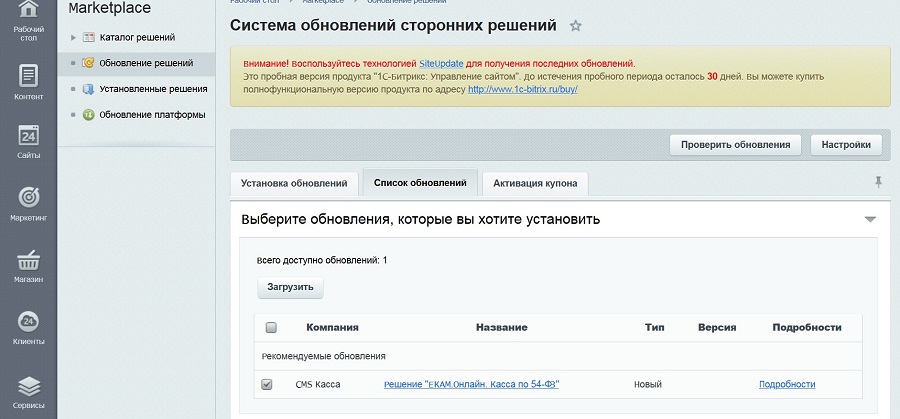Viewport: 900px width, 419px height.
Task: Click the Проверить обновления button
Action: [735, 145]
